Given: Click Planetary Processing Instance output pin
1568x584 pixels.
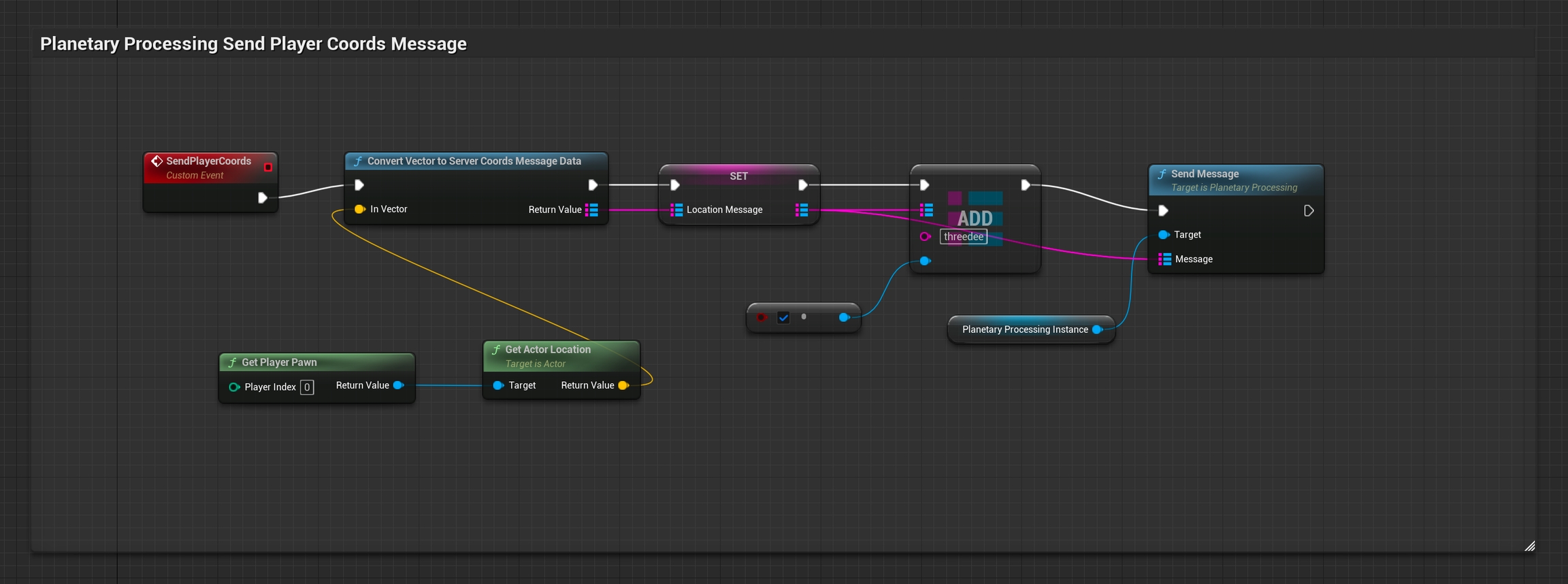Looking at the screenshot, I should point(1097,329).
